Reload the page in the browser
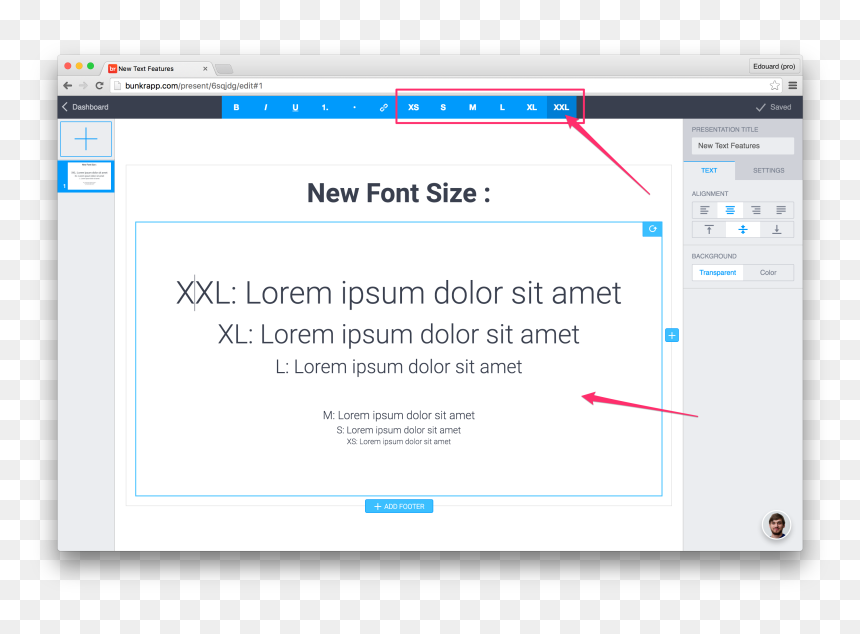Screen dimensions: 860x634 point(99,86)
